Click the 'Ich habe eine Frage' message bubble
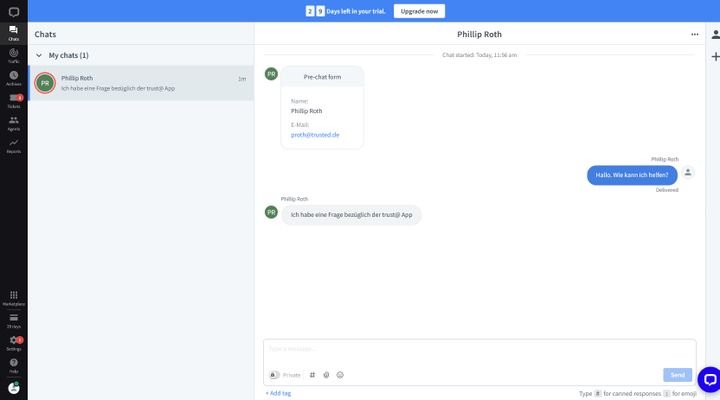720x400 pixels. click(351, 214)
